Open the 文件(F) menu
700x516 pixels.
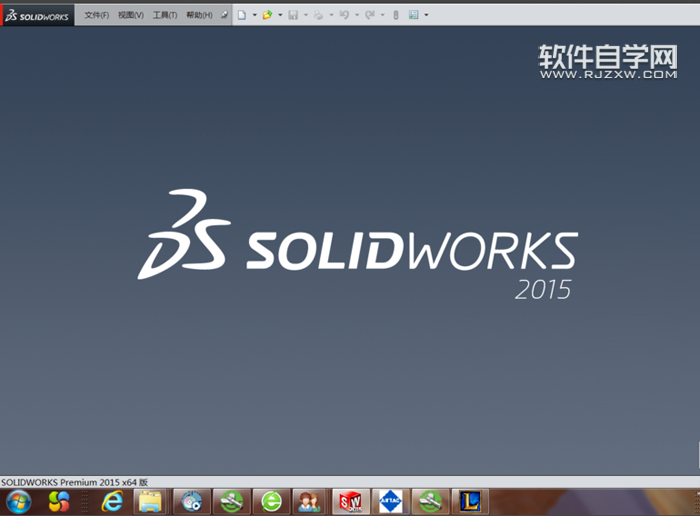click(97, 16)
